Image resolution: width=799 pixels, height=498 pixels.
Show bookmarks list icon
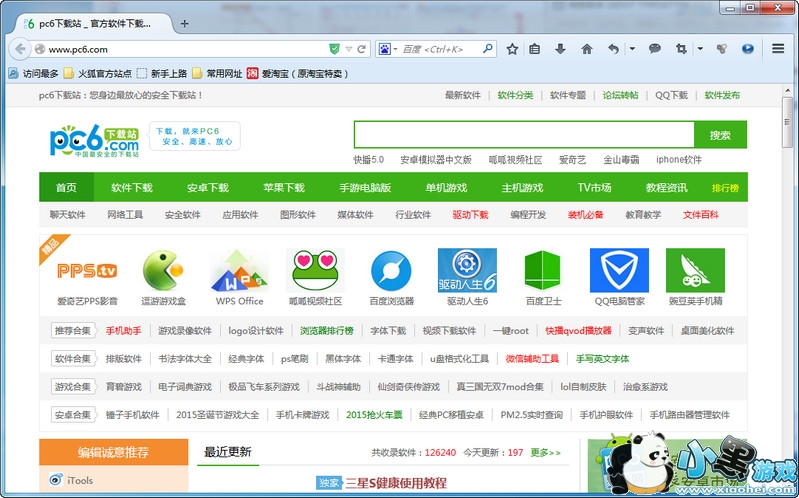535,49
